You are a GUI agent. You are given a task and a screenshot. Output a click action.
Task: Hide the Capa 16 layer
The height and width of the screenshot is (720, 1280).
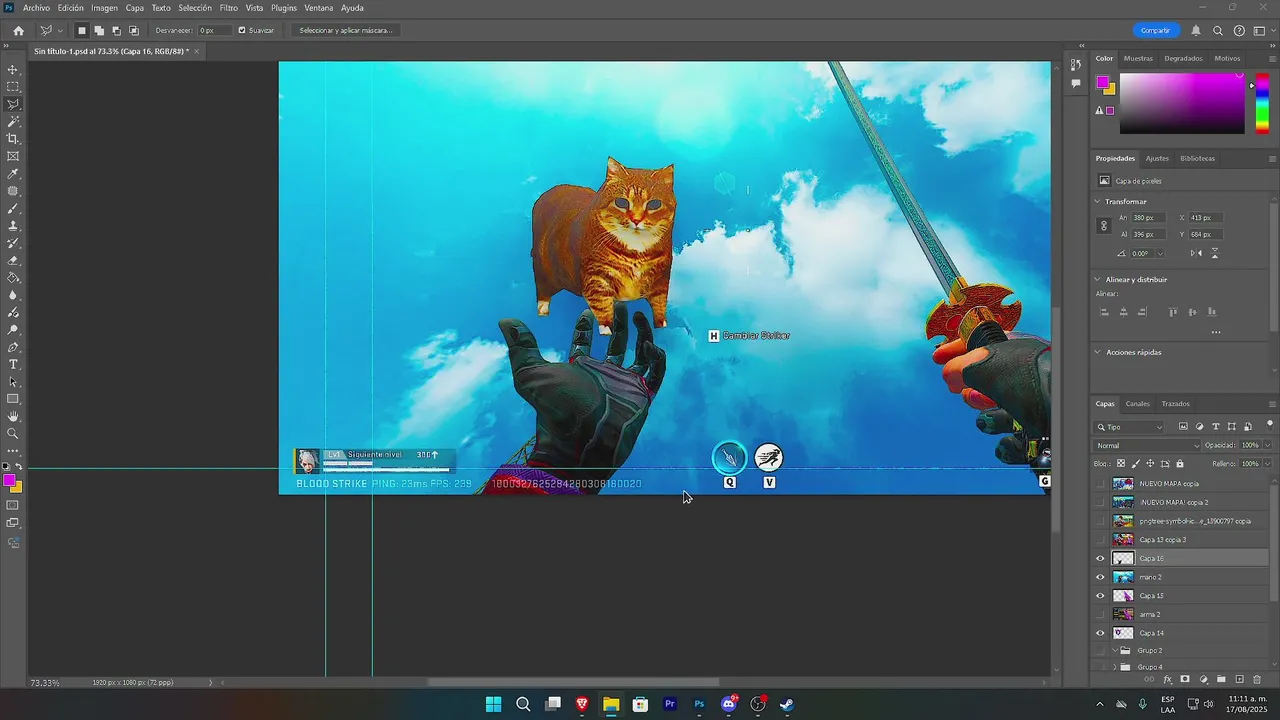(1101, 559)
